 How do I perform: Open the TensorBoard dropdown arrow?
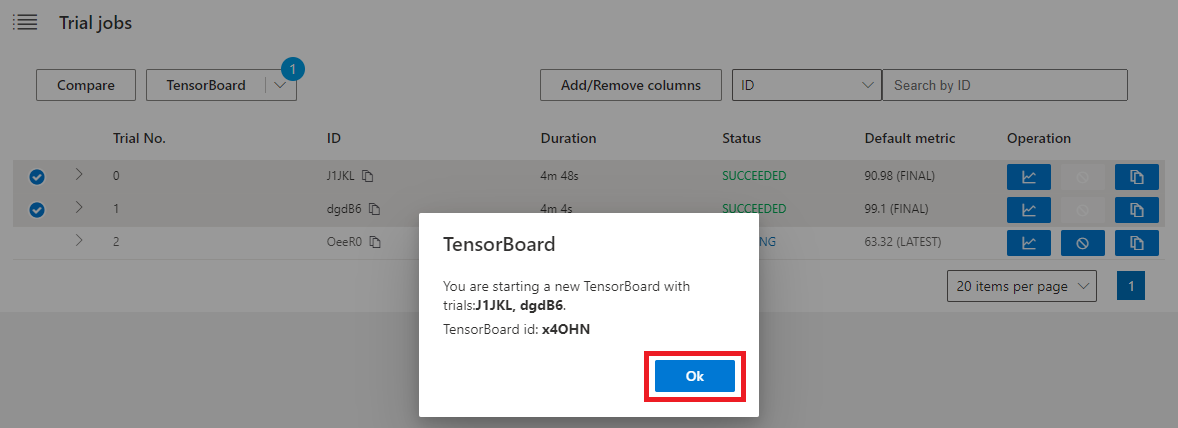coord(280,85)
